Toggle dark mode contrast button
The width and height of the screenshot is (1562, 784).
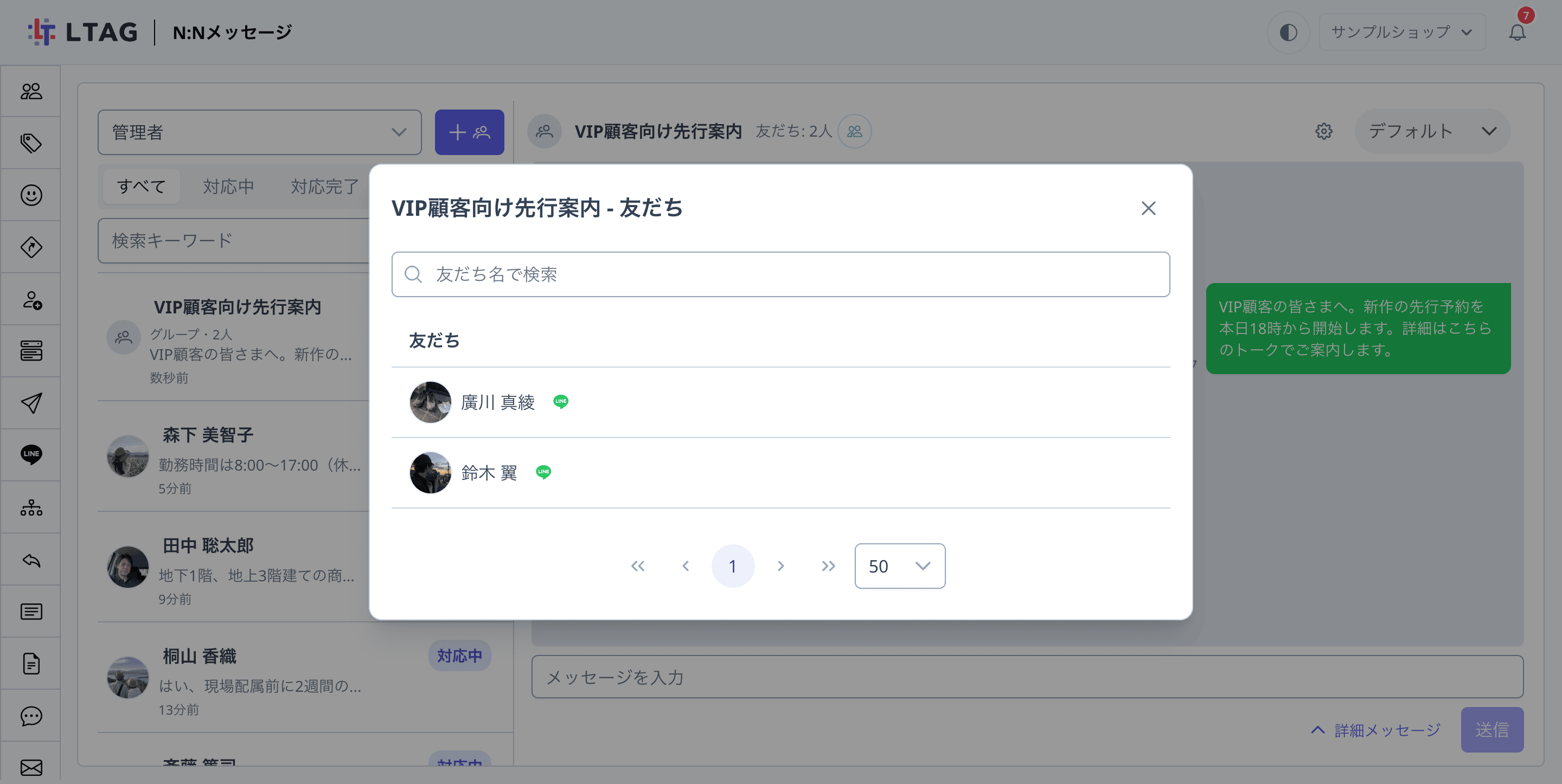pyautogui.click(x=1289, y=32)
